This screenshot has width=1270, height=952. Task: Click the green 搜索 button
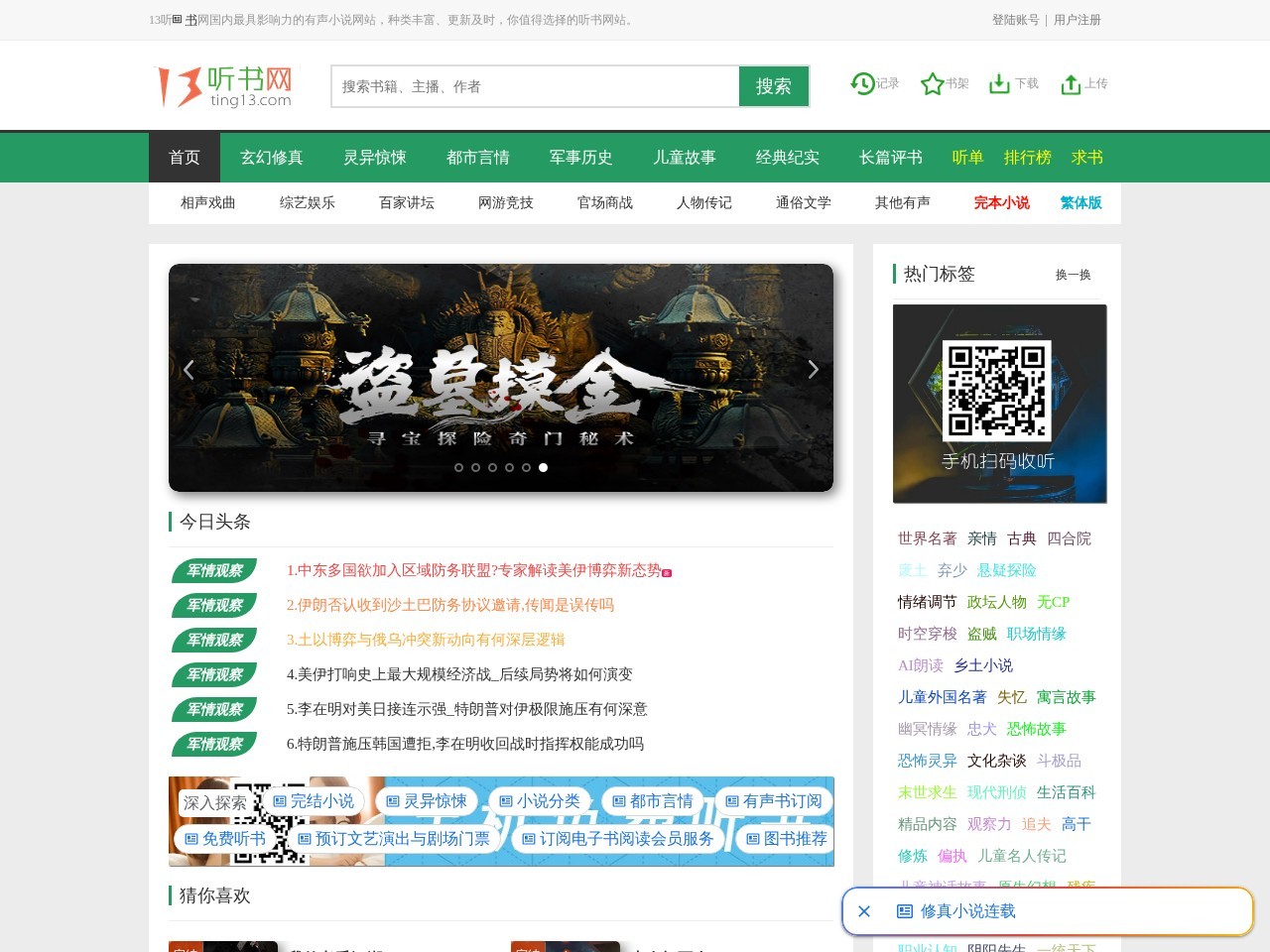pos(774,86)
